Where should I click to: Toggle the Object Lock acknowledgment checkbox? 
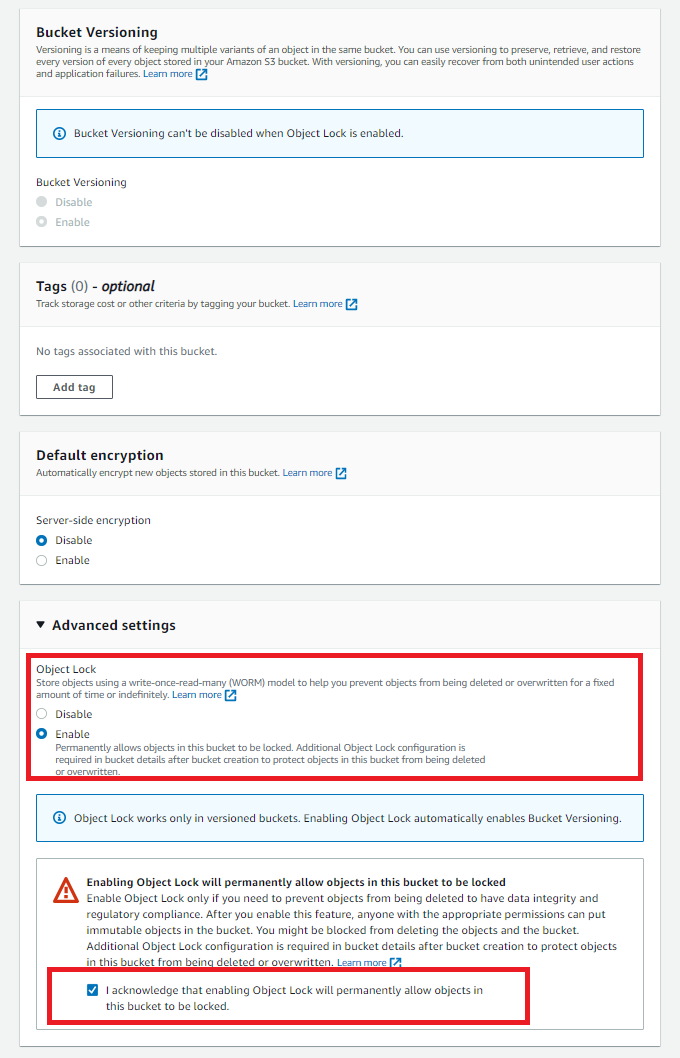click(x=92, y=990)
